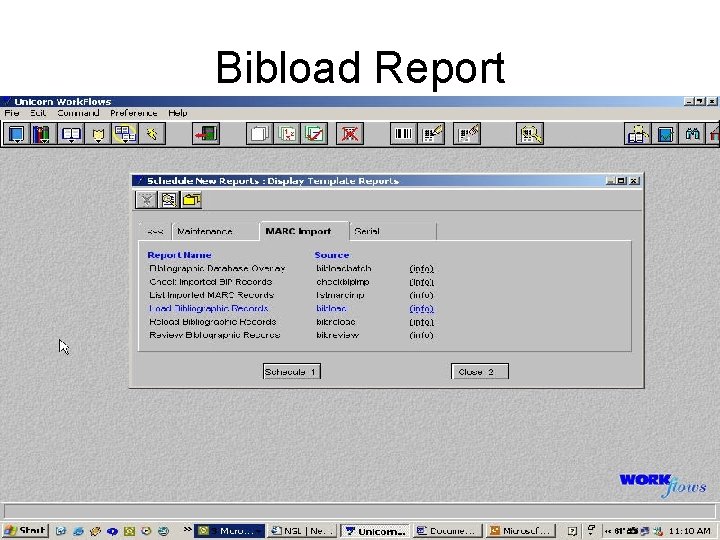The height and width of the screenshot is (540, 720).
Task: Click the blue monitor icon in the main toolbar
Action: [17, 134]
